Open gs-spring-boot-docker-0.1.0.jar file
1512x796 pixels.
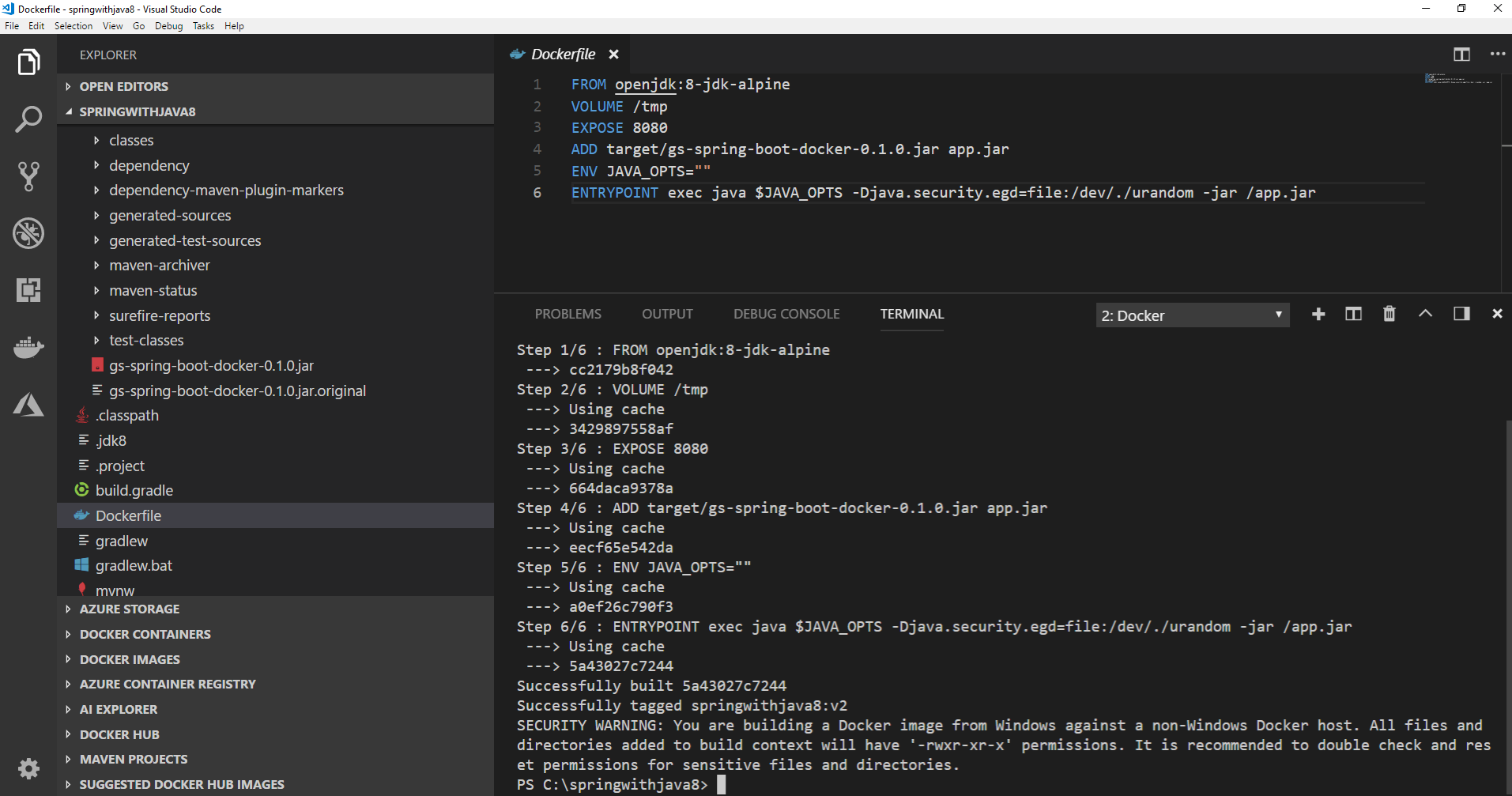coord(275,365)
